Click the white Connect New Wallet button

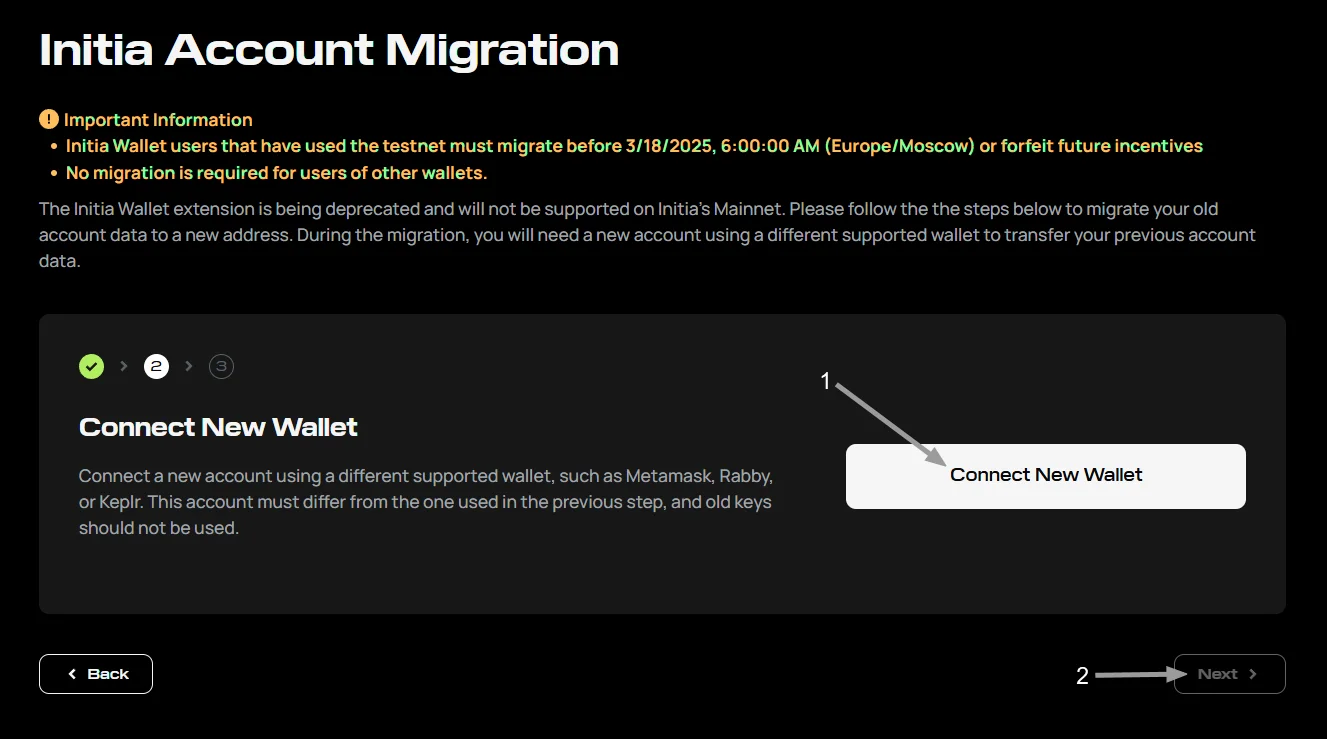pyautogui.click(x=1046, y=476)
